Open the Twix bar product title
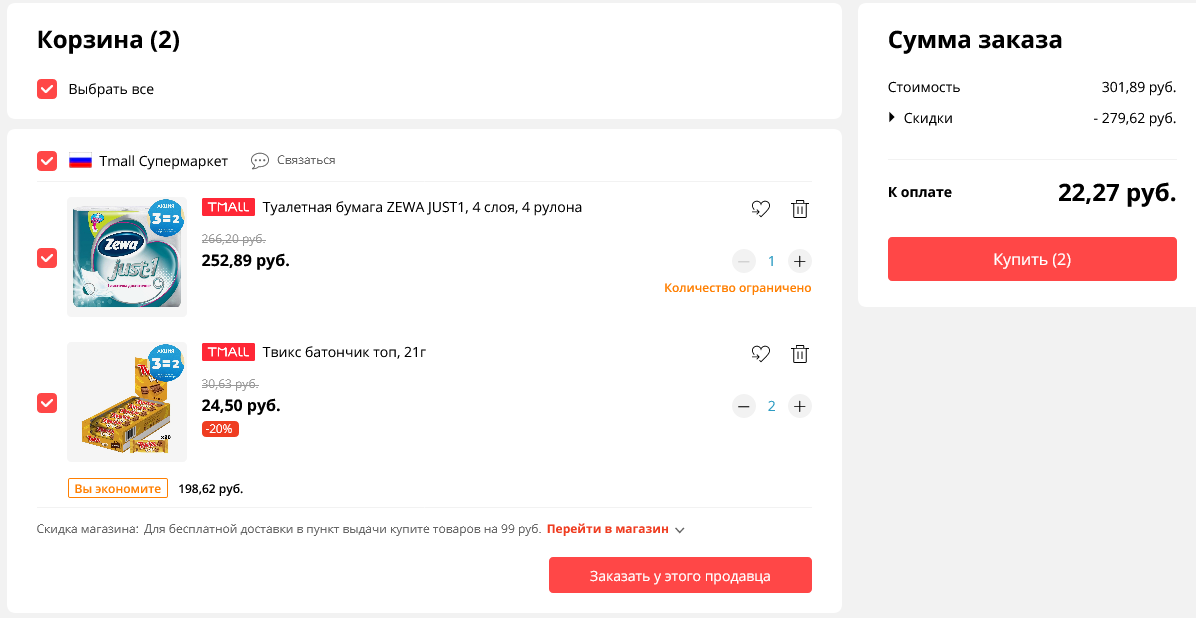Viewport: 1196px width, 618px height. pos(344,352)
